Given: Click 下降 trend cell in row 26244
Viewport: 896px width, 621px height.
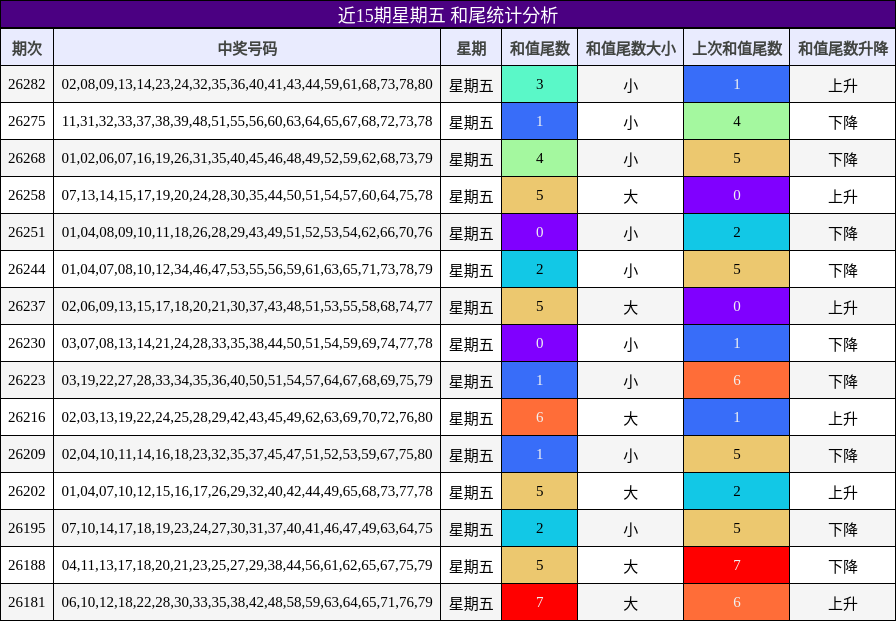Looking at the screenshot, I should click(x=843, y=269).
